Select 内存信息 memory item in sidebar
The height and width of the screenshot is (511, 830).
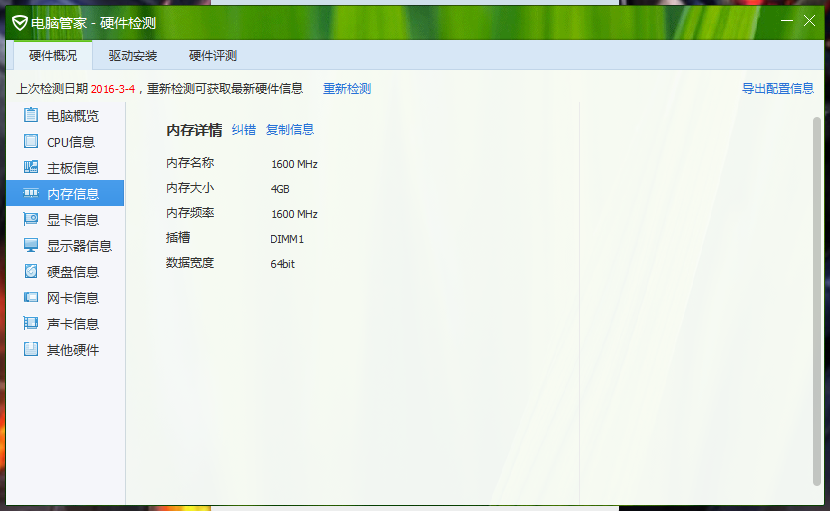click(72, 193)
